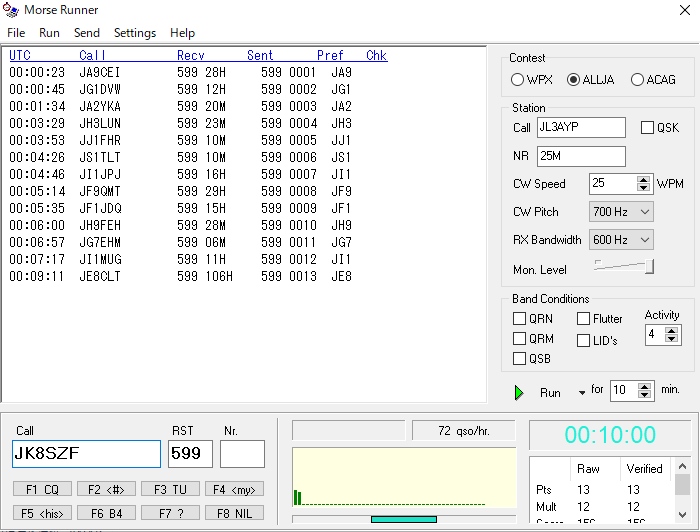The height and width of the screenshot is (532, 700).
Task: Open the Run button dropdown arrow
Action: [582, 393]
